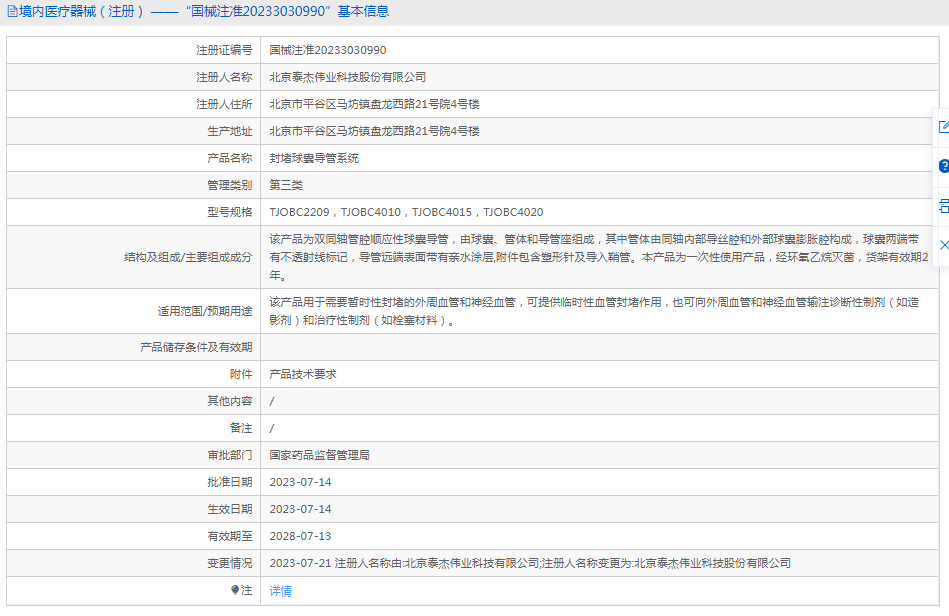Click the document icon beside the page title
949x616 pixels.
click(12, 11)
